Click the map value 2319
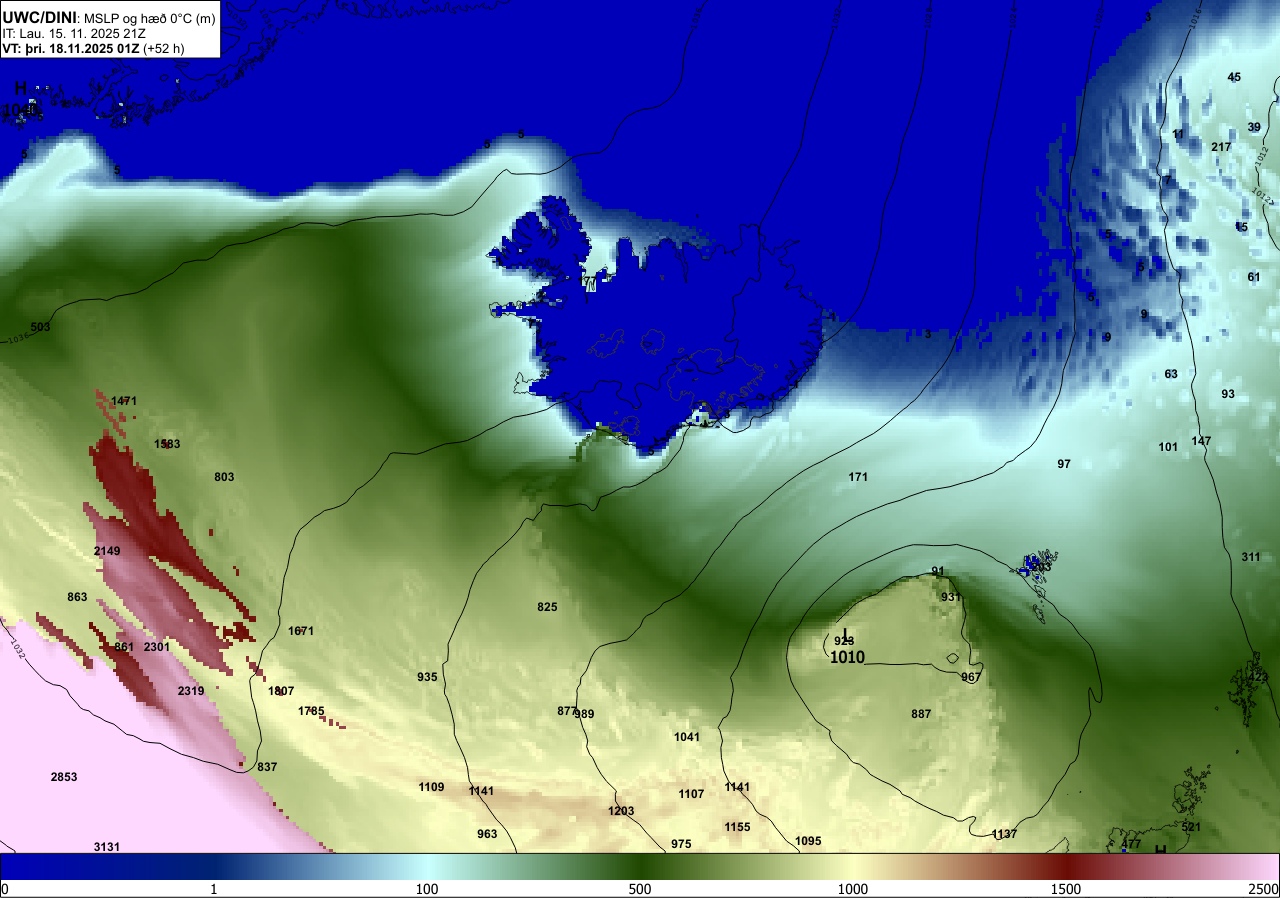Viewport: 1280px width, 898px height. point(191,691)
